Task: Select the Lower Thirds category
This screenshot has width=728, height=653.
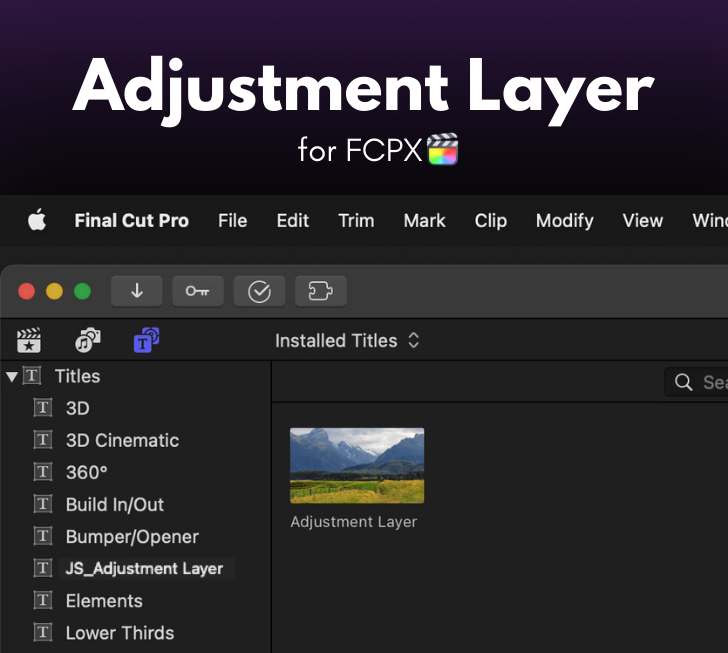Action: (120, 633)
